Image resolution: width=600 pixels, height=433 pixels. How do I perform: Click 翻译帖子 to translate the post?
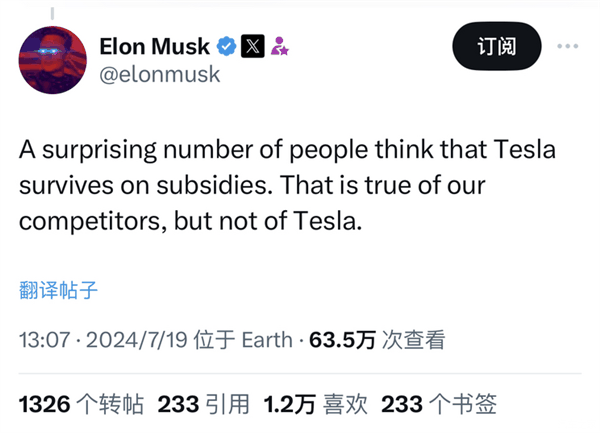59,291
